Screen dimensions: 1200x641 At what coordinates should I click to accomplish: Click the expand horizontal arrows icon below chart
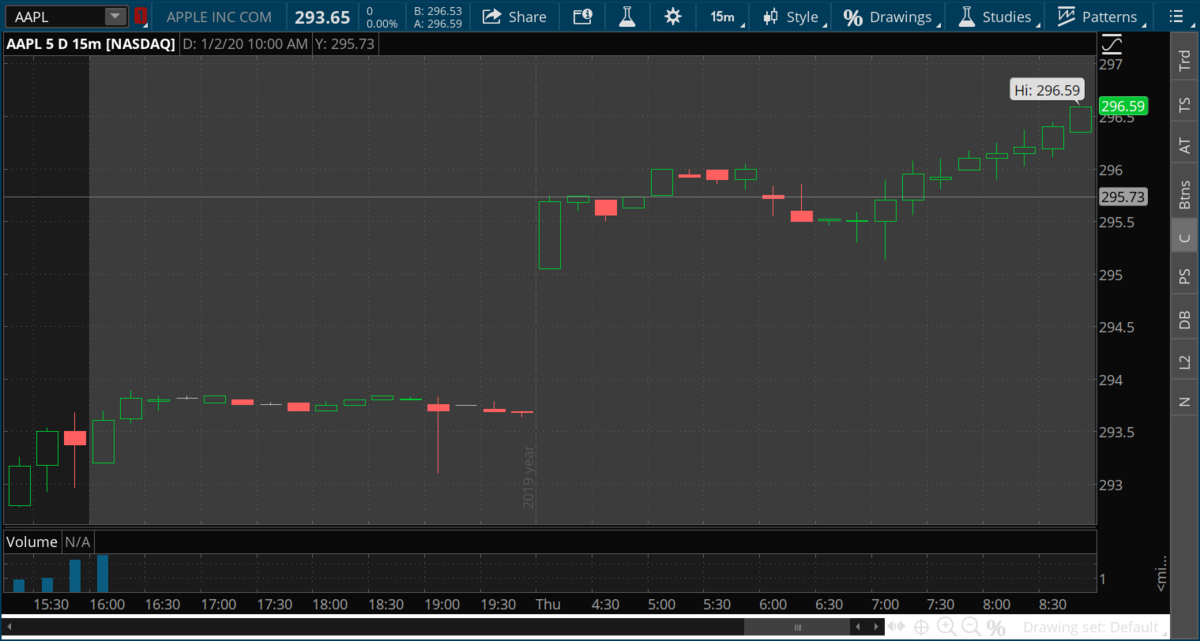(x=897, y=628)
